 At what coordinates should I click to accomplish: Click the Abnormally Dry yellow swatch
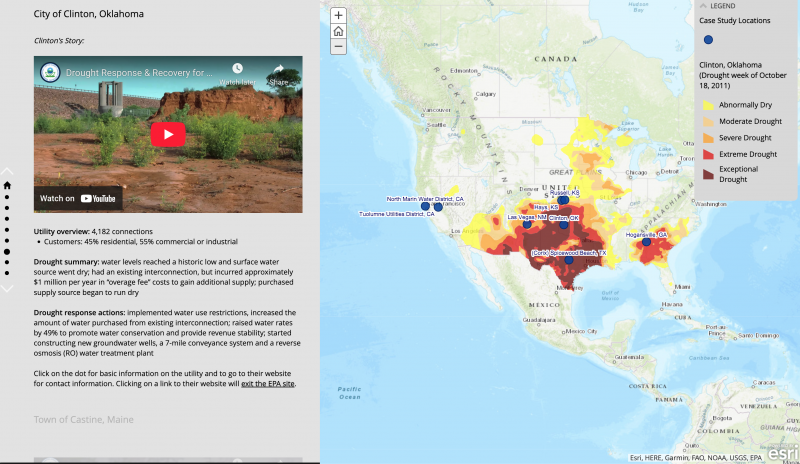[x=708, y=105]
